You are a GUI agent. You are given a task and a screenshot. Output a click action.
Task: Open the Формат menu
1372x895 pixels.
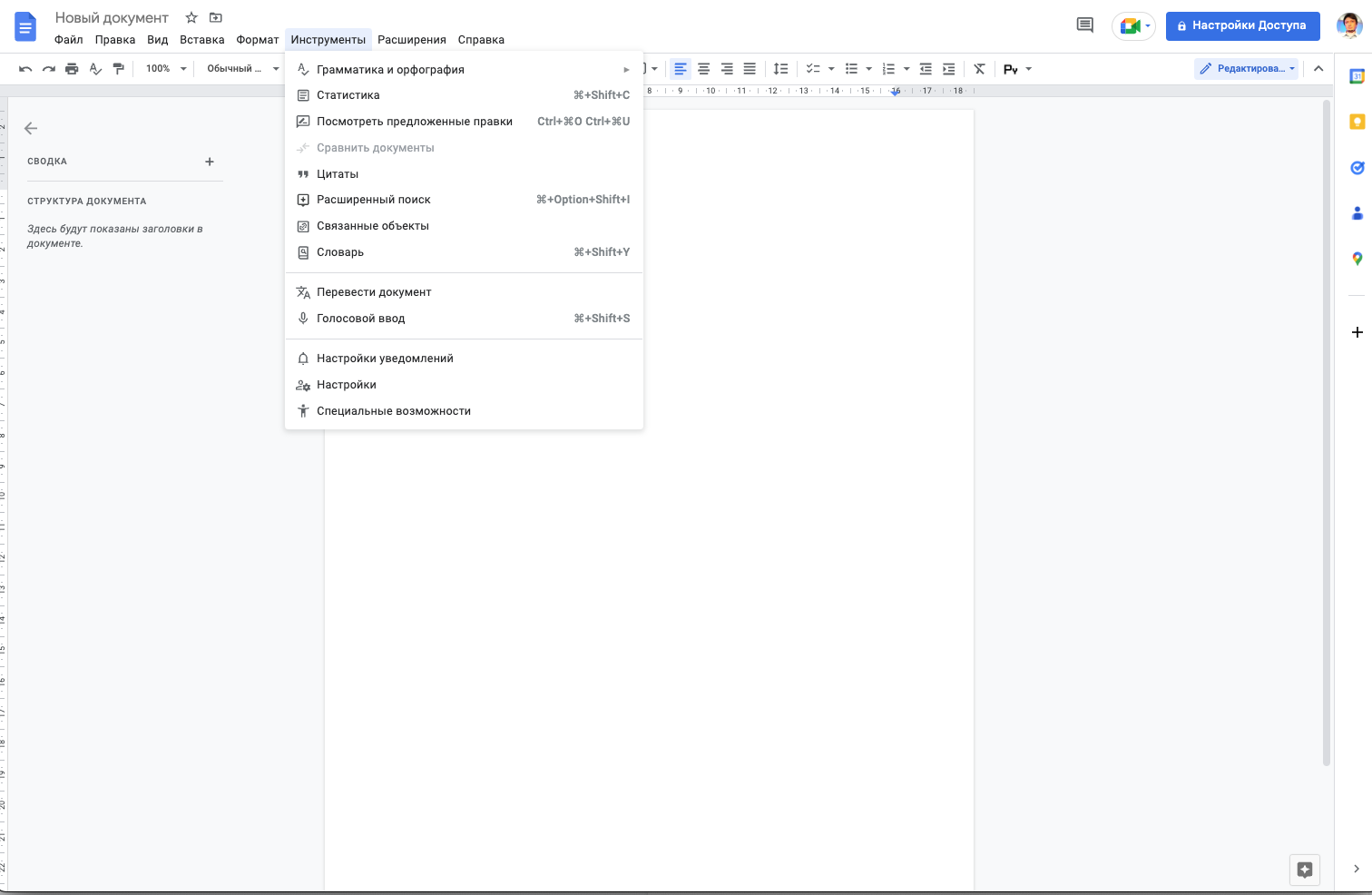pos(258,40)
